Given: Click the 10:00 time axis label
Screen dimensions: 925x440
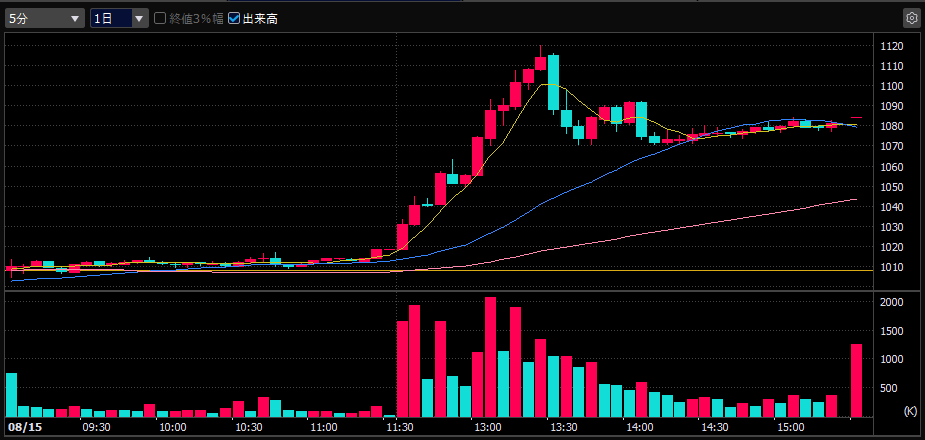Looking at the screenshot, I should point(173,426).
